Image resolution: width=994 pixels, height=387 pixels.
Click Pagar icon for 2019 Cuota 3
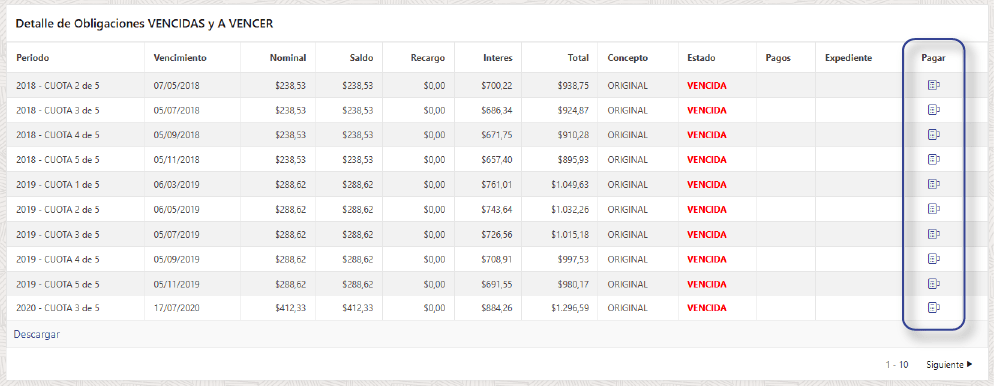[x=933, y=234]
